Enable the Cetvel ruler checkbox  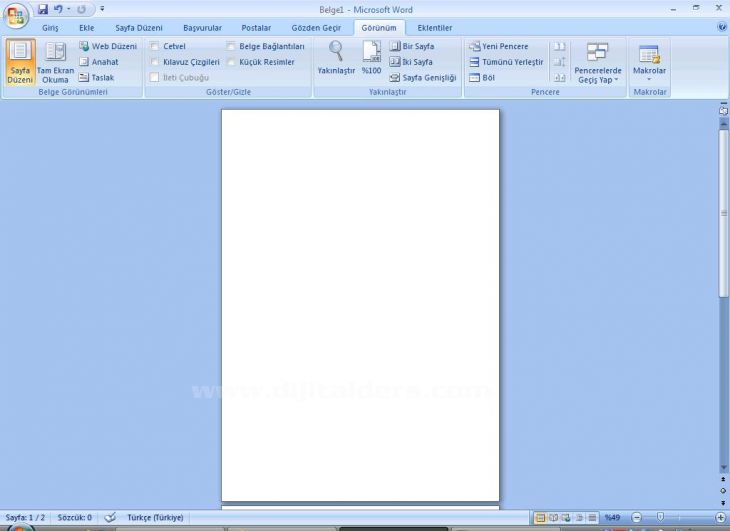pos(155,46)
